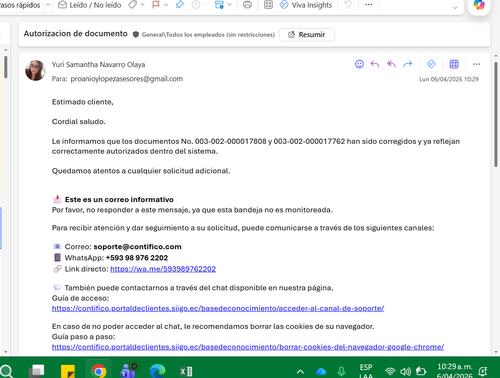The width and height of the screenshot is (500, 378).
Task: Click the ESP LAA language indicator
Action: pyautogui.click(x=366, y=371)
